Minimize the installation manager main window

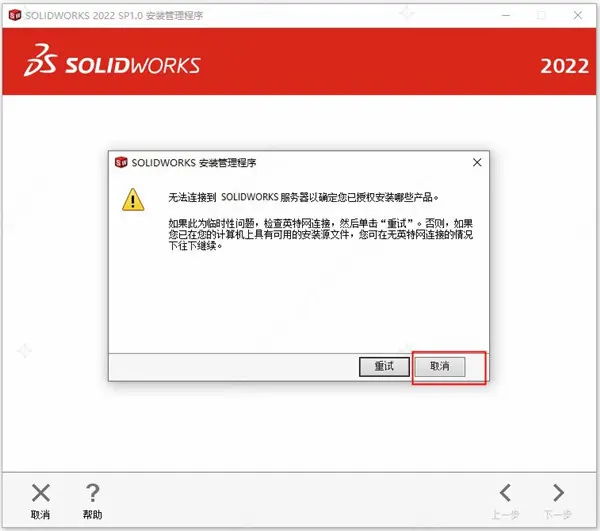[x=506, y=15]
